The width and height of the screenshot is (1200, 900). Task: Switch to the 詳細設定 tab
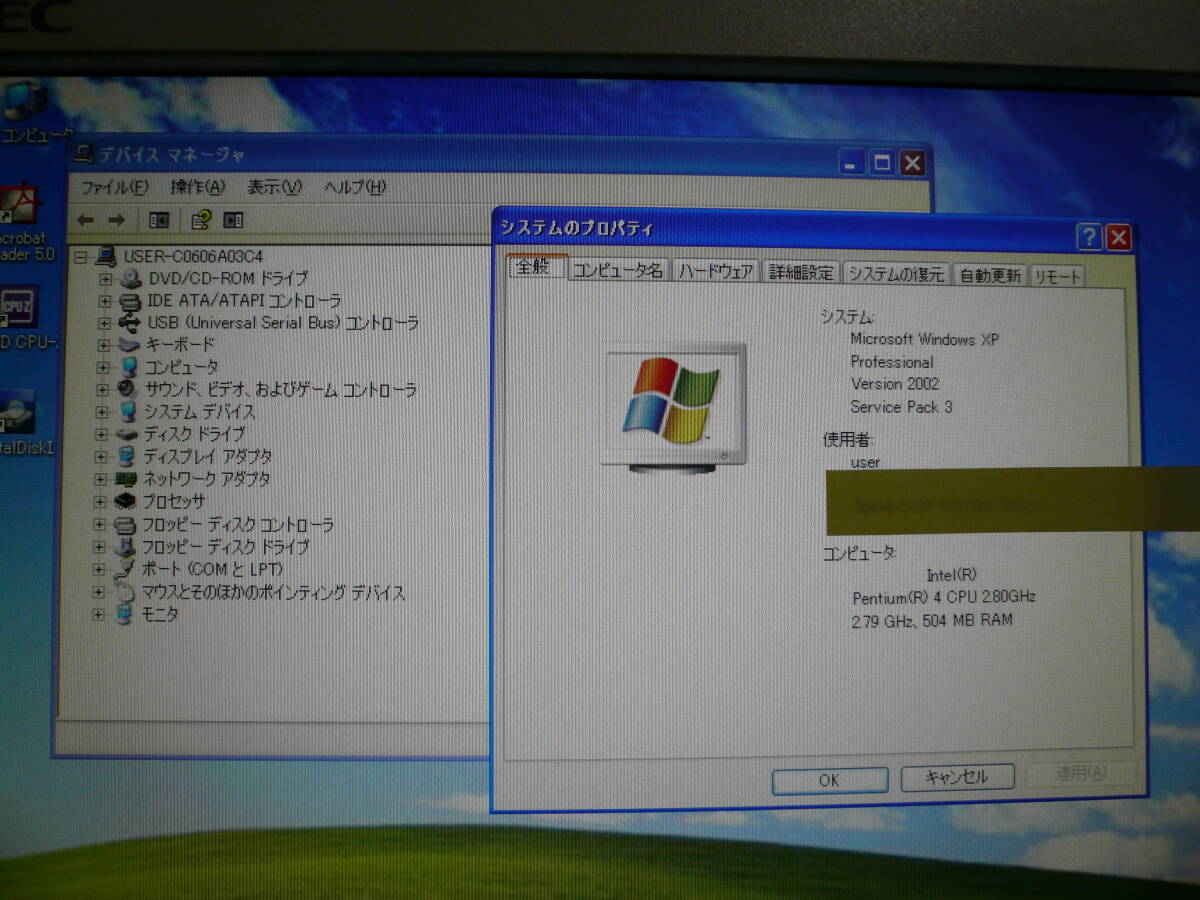click(x=802, y=273)
